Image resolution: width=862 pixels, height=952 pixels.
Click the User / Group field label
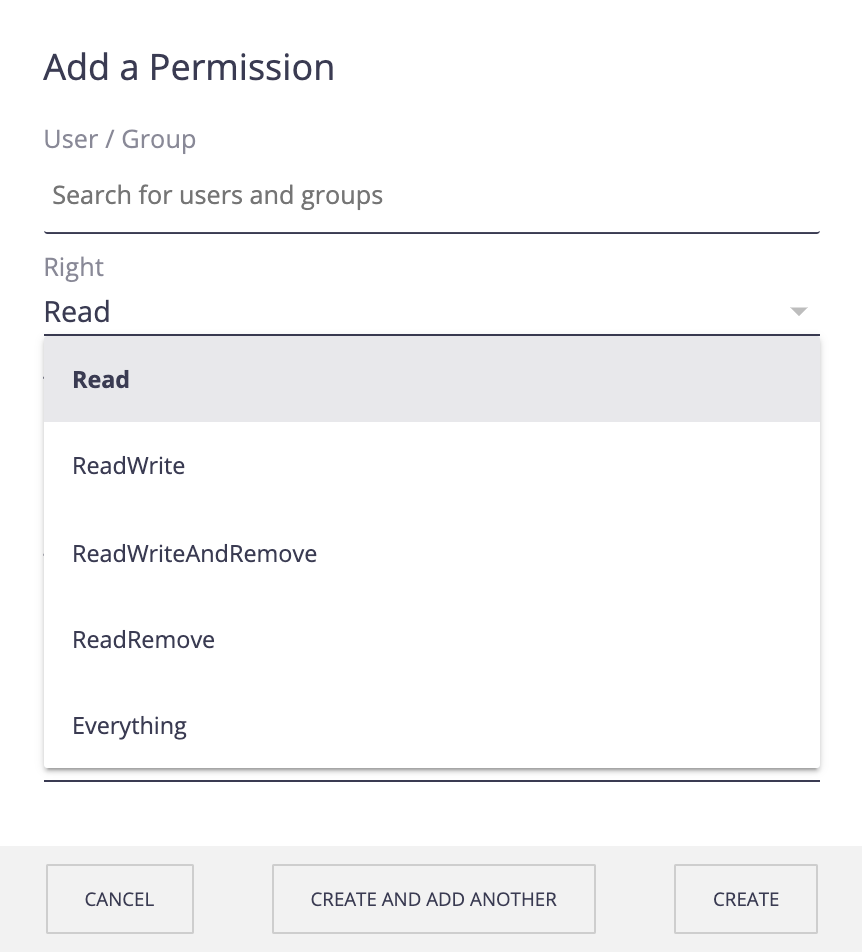120,139
